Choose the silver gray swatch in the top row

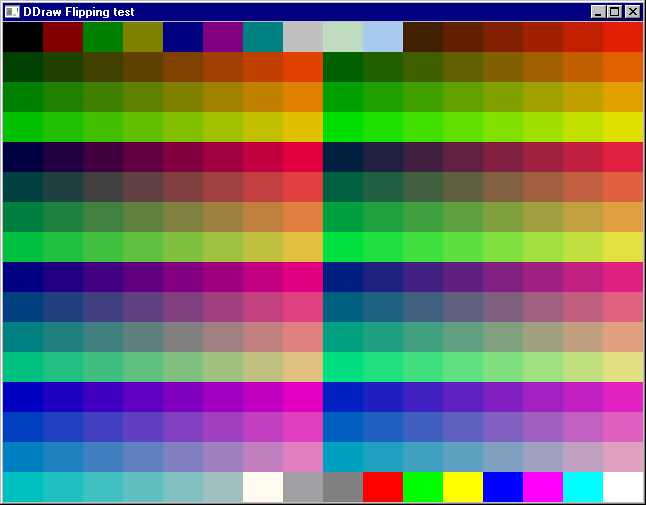click(x=302, y=37)
